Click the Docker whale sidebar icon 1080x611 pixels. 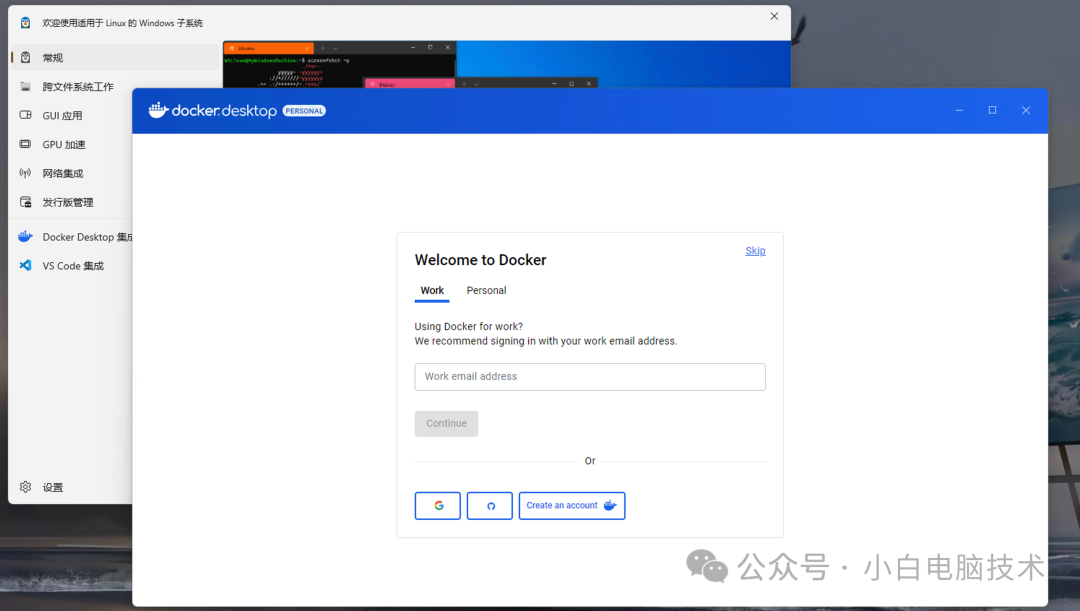[25, 236]
